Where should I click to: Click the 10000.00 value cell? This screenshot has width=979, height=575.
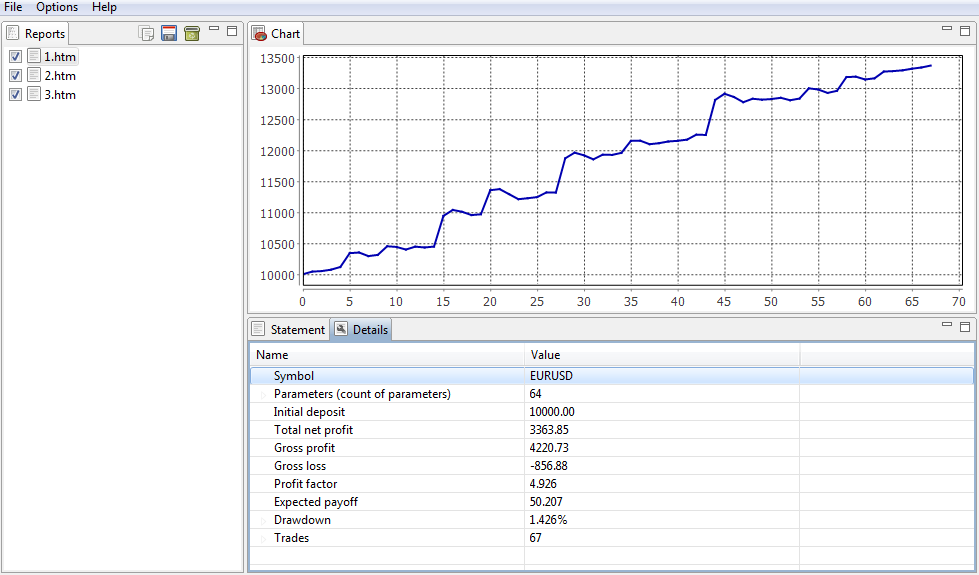pos(662,412)
